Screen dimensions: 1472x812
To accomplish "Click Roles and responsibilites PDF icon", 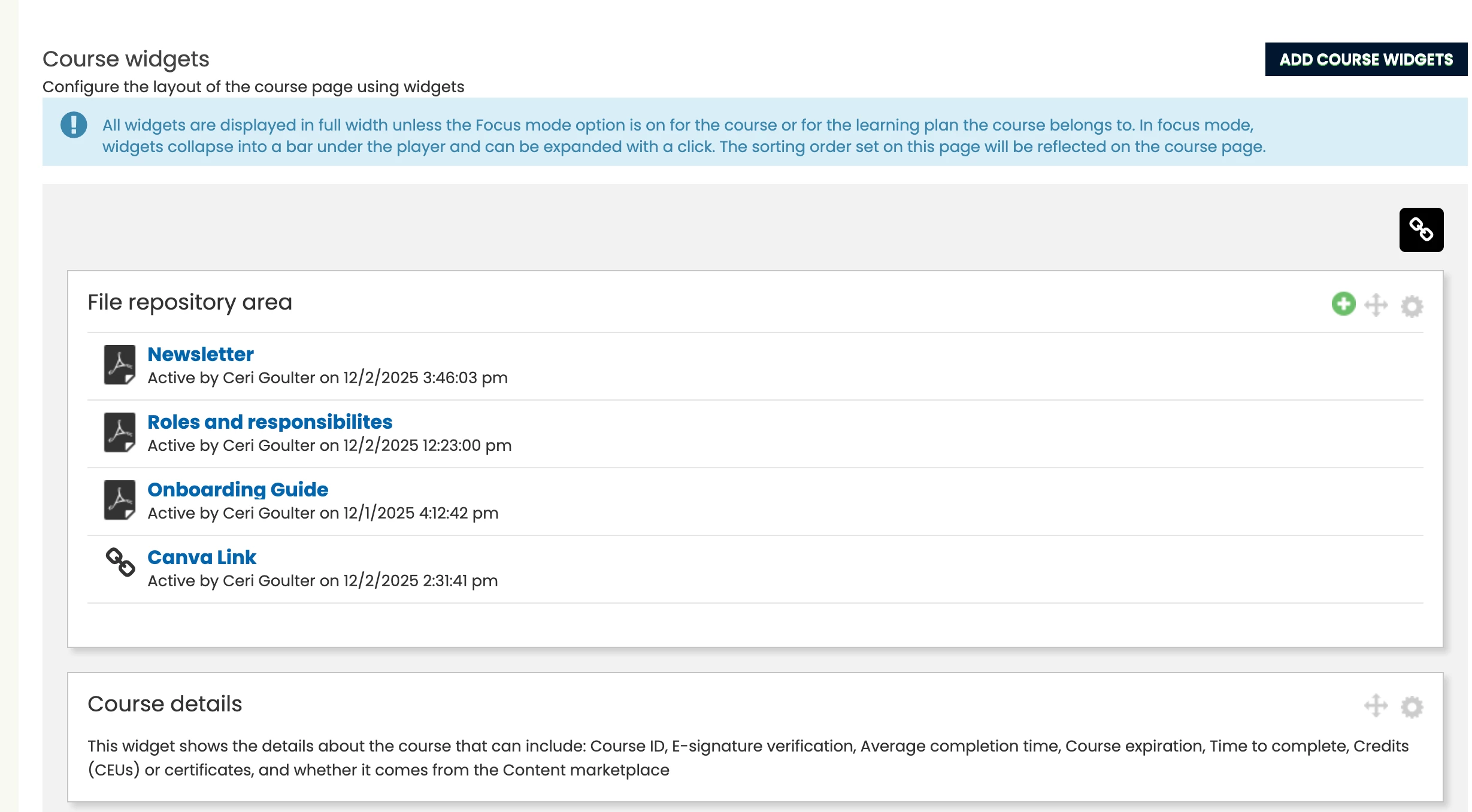I will click(x=120, y=432).
